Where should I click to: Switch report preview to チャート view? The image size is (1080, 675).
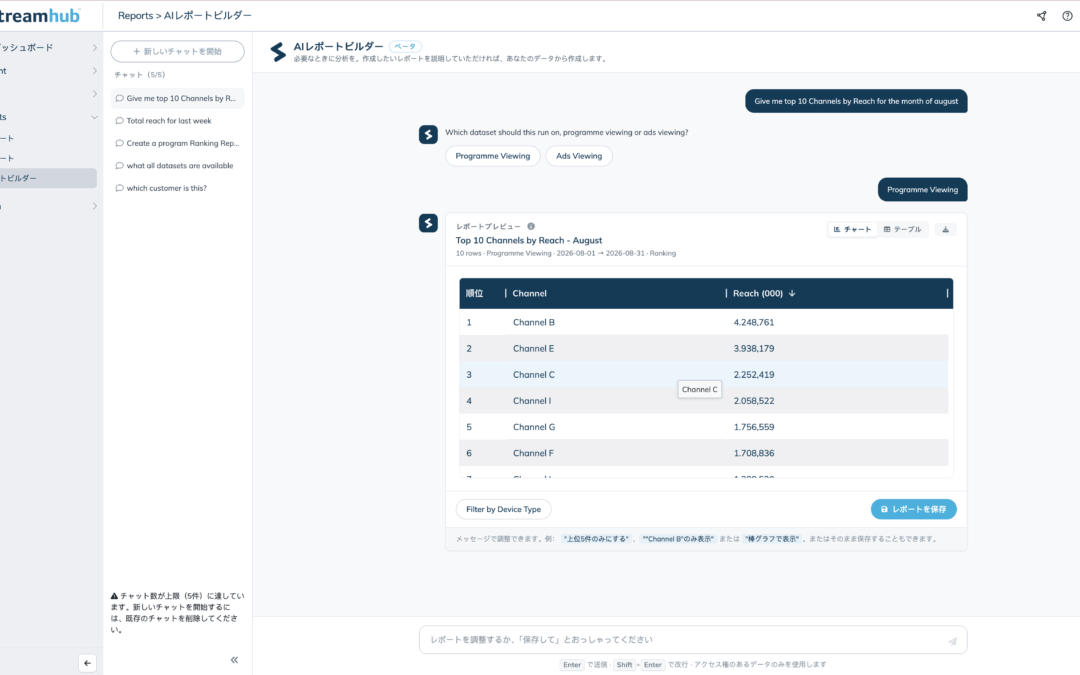[853, 229]
